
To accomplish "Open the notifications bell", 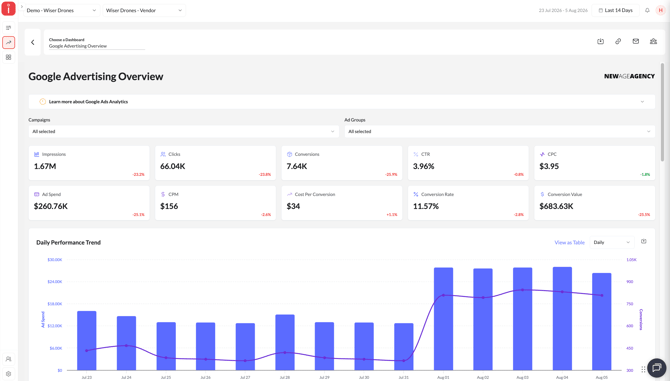I will [x=647, y=10].
